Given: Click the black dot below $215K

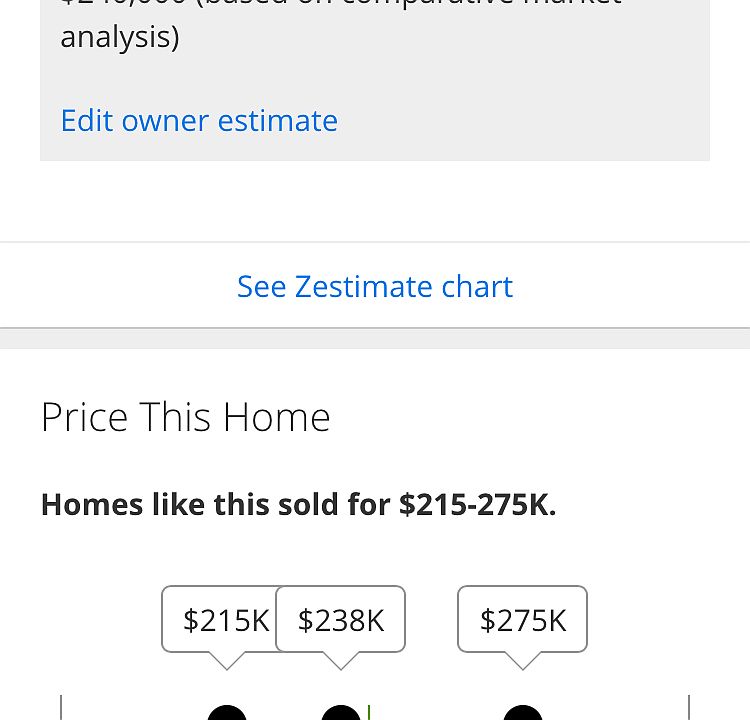Looking at the screenshot, I should coord(227,713).
